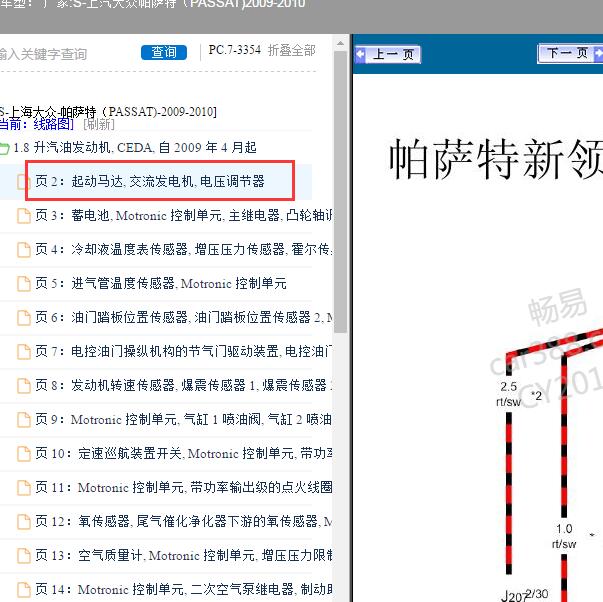Click the scroll-up arrow of the list scrollbar
The height and width of the screenshot is (602, 603).
point(340,43)
